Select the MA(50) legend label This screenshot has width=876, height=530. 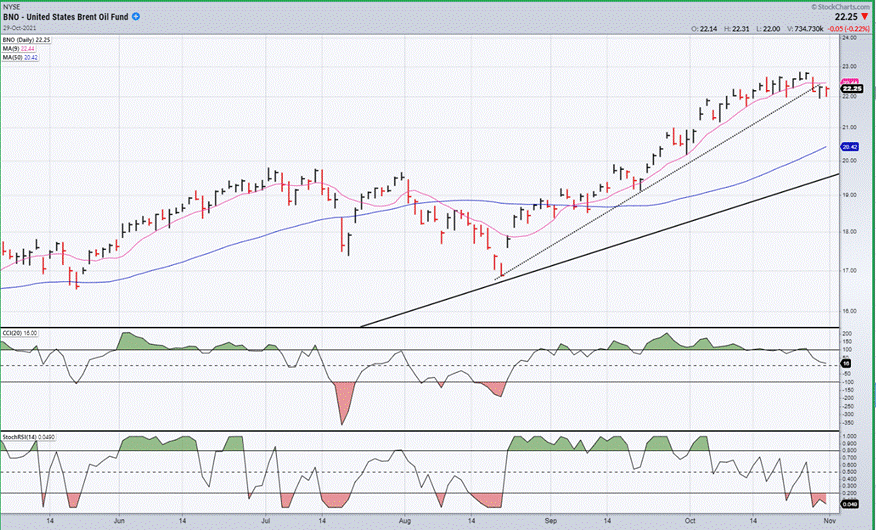[21, 57]
